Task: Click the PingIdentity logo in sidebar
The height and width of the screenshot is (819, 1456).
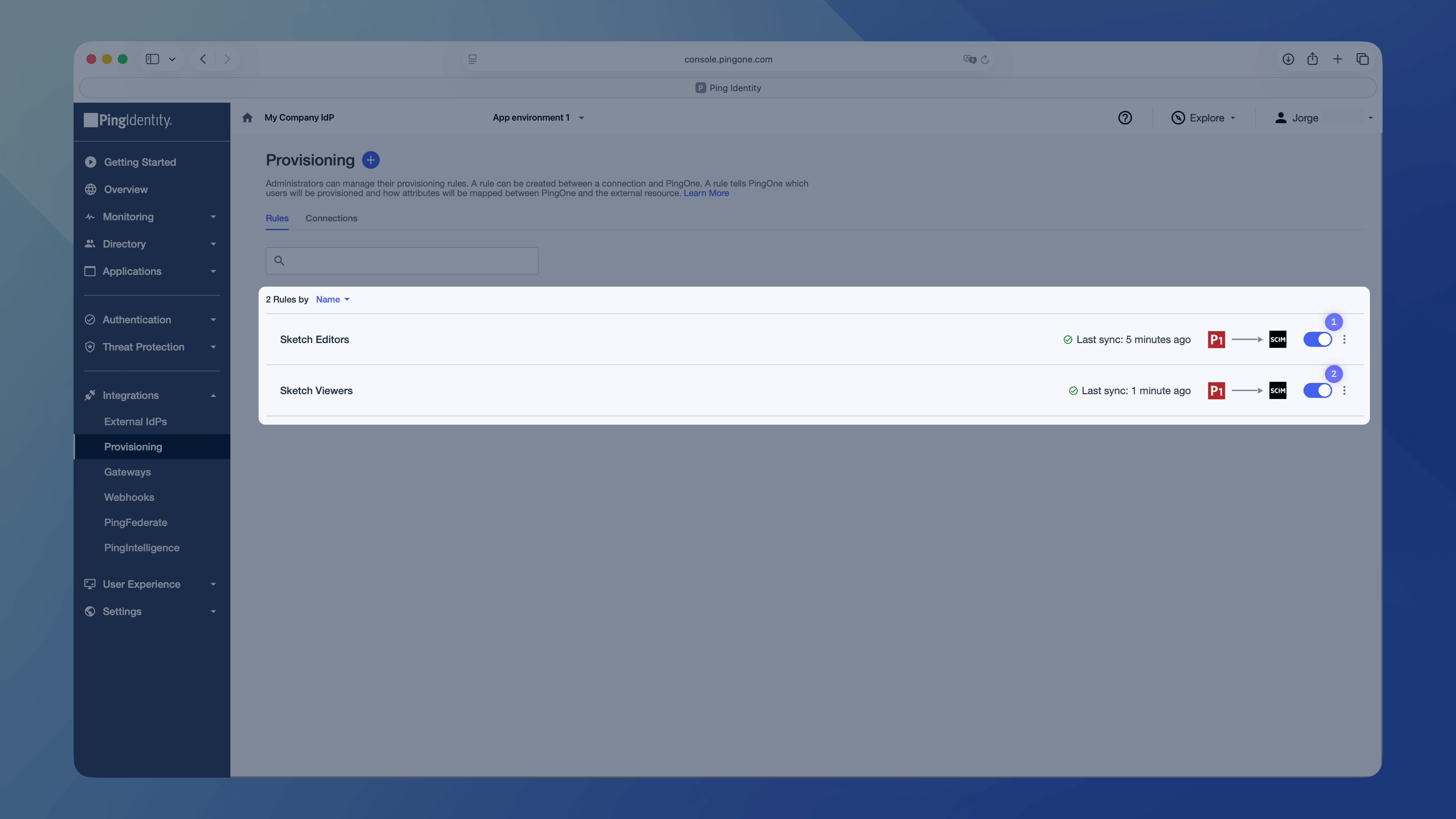Action: pos(128,120)
